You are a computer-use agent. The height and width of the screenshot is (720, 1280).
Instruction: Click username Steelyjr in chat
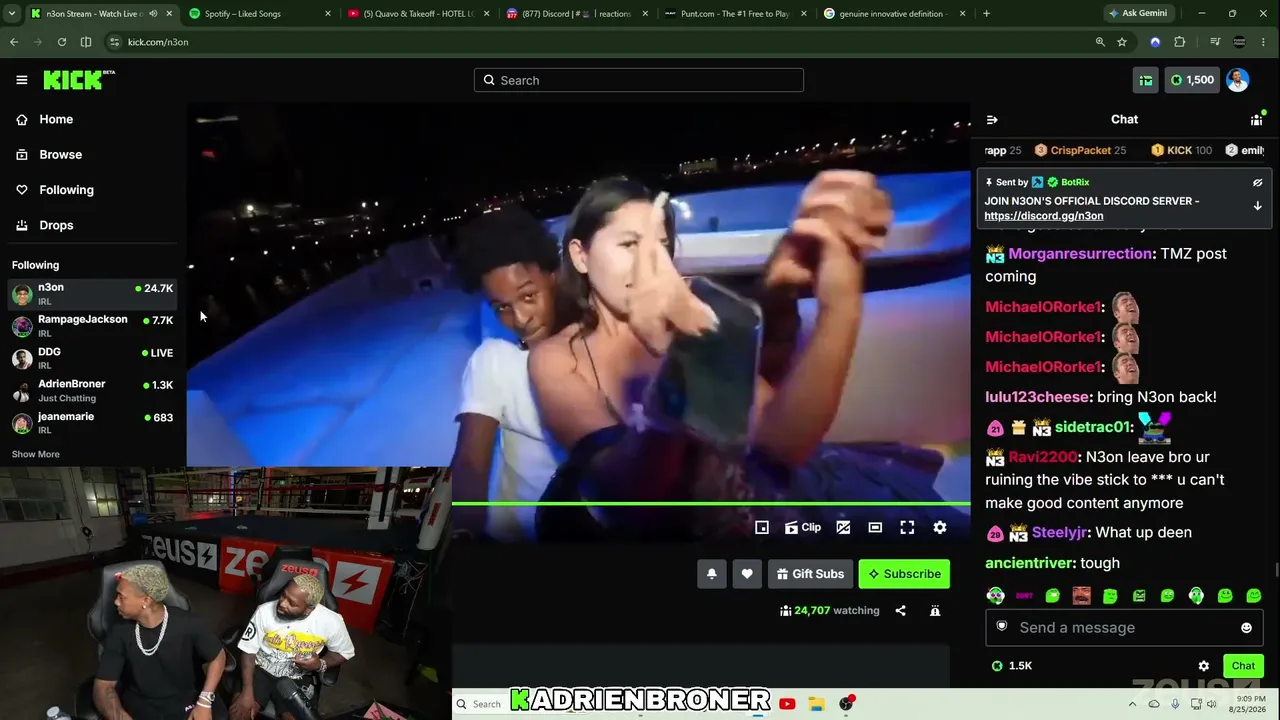click(1061, 533)
